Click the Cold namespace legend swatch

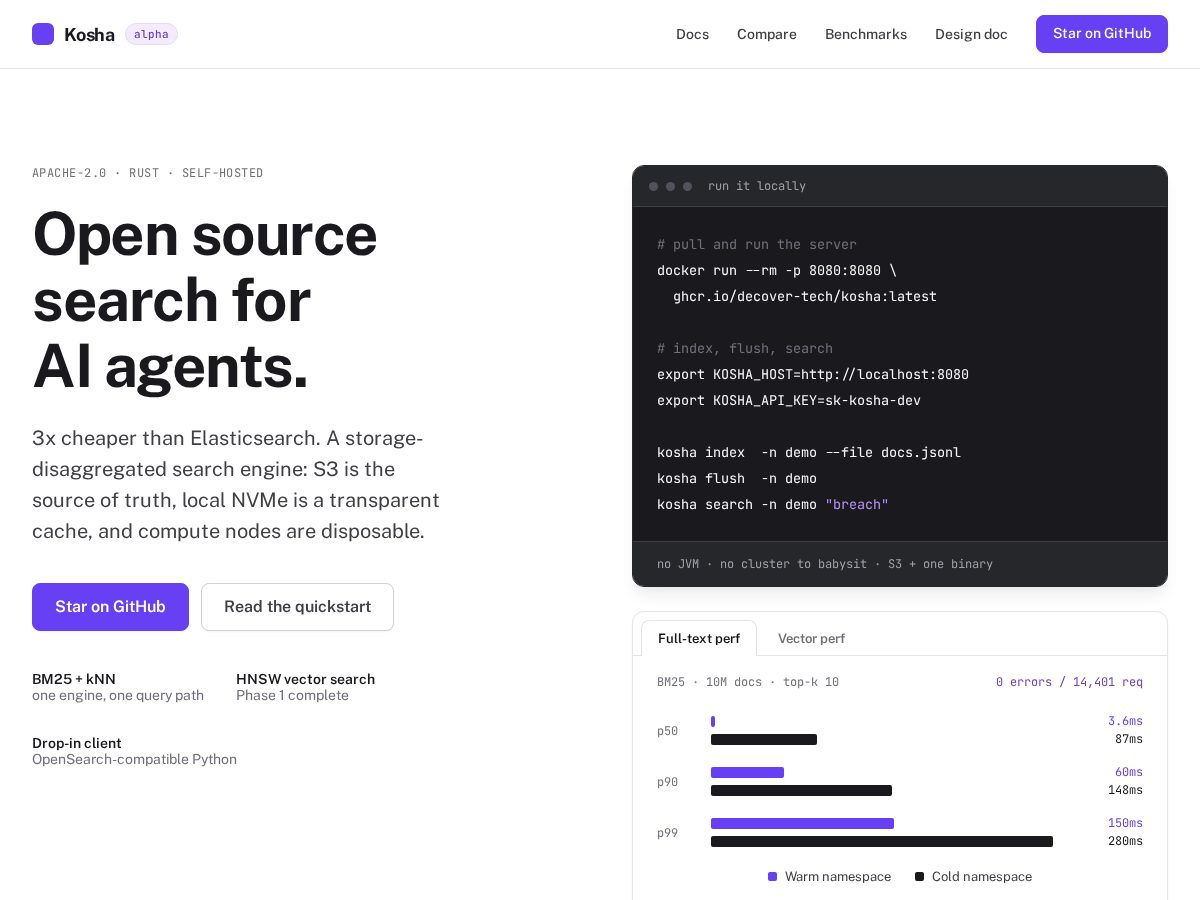pos(919,877)
